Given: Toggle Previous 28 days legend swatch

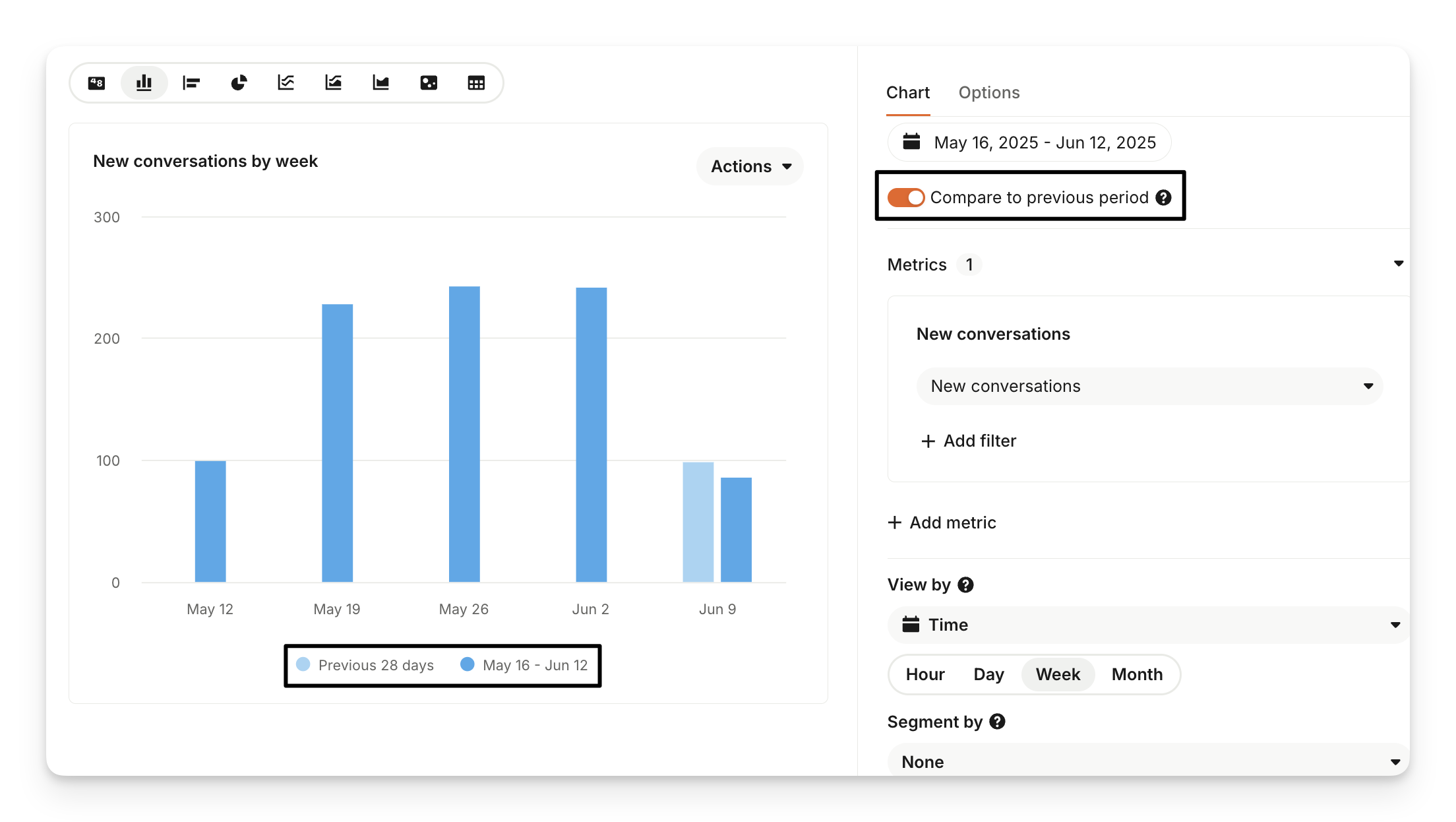Looking at the screenshot, I should coord(303,664).
